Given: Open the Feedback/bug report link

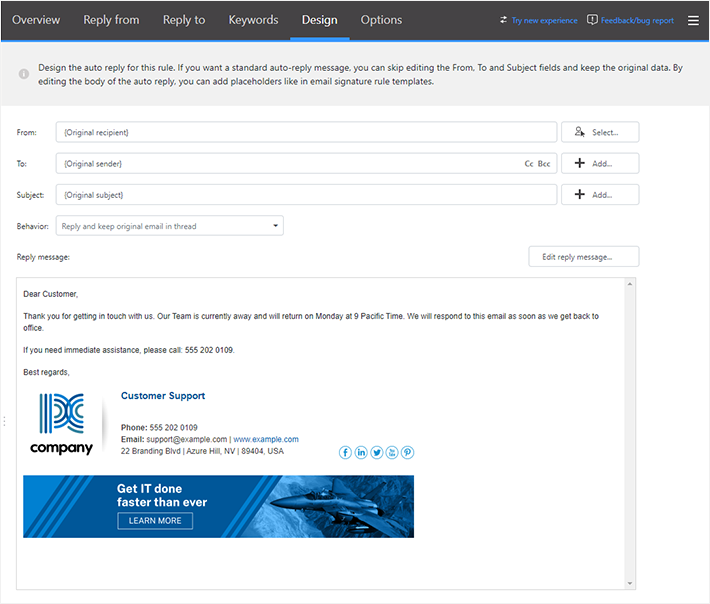Looking at the screenshot, I should (x=637, y=20).
